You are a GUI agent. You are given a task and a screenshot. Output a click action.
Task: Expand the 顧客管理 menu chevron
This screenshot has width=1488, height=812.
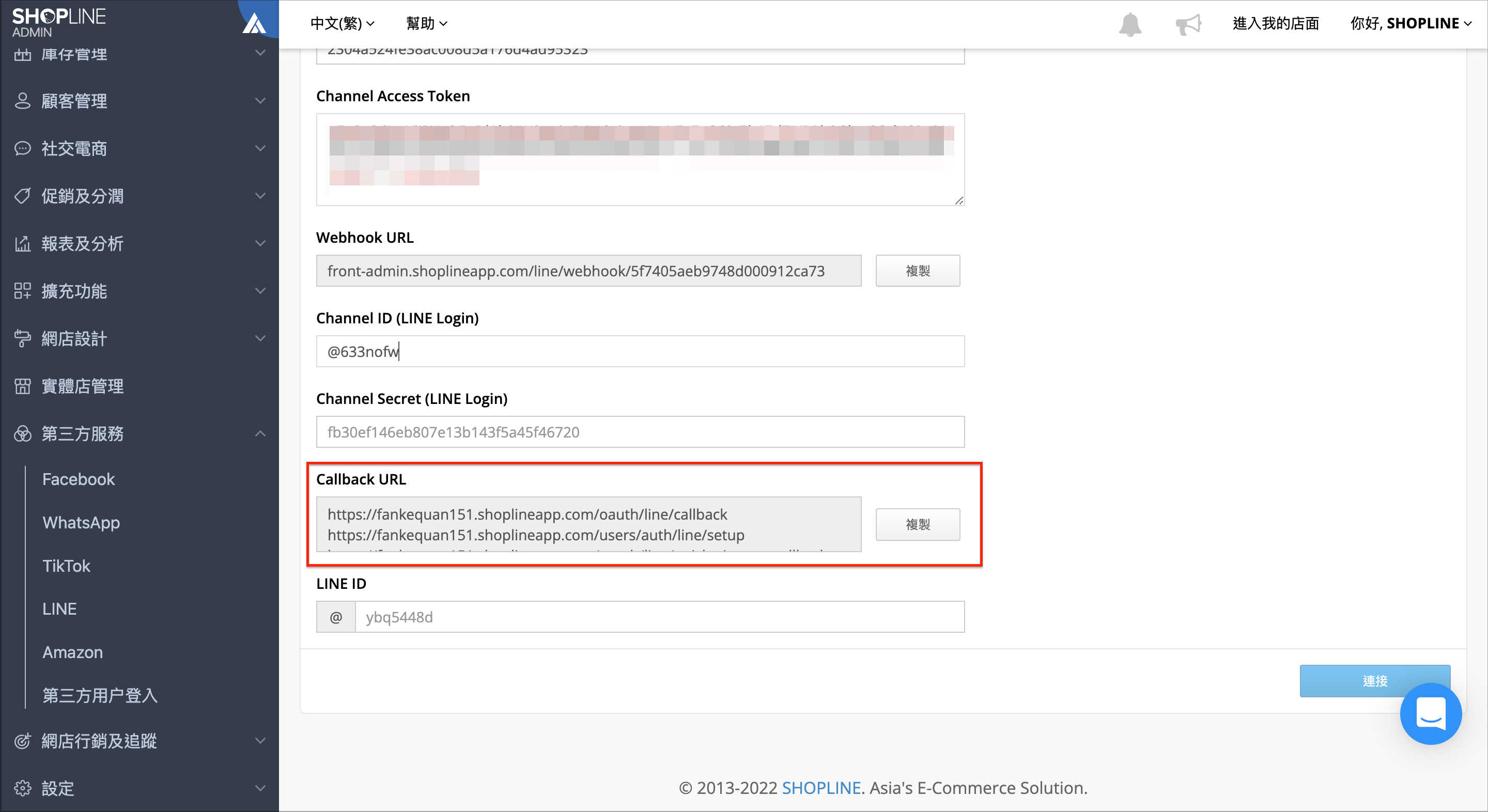[260, 101]
